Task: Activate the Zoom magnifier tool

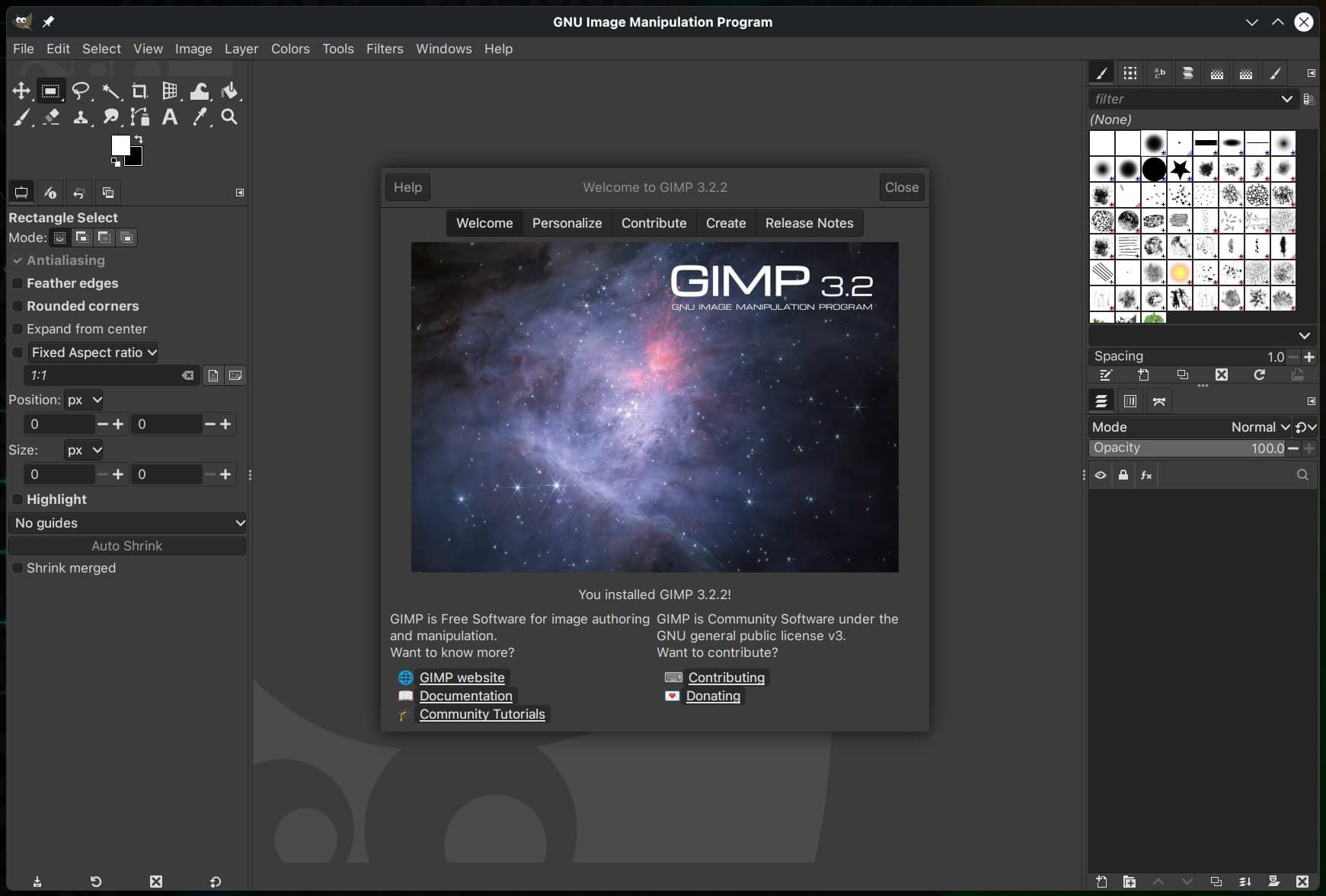Action: coord(229,117)
